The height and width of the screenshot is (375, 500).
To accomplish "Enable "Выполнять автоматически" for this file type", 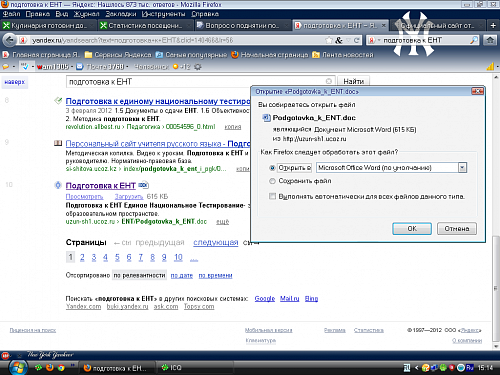I will pos(272,196).
